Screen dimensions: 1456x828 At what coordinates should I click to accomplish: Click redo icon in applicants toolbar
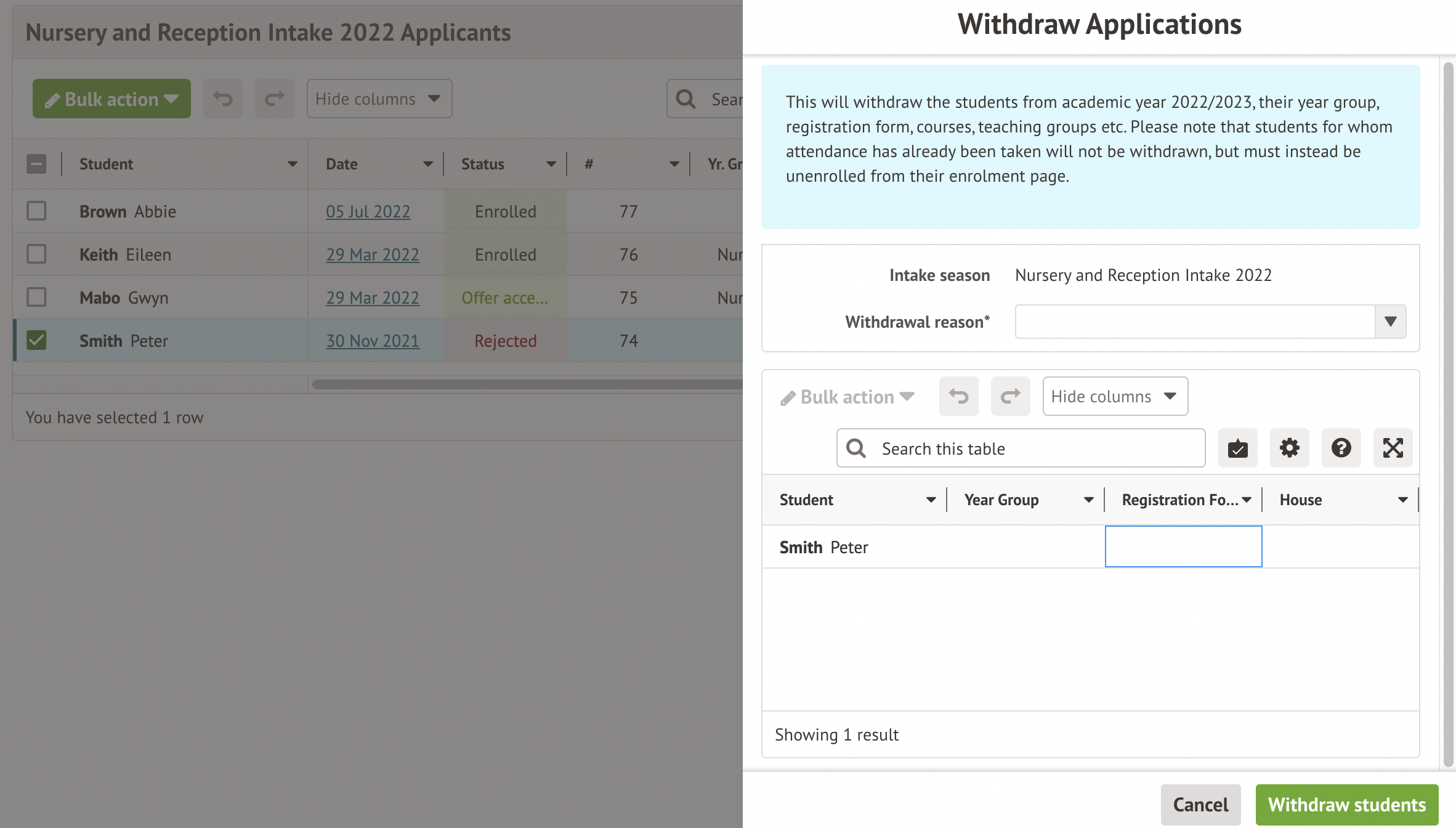pyautogui.click(x=274, y=99)
